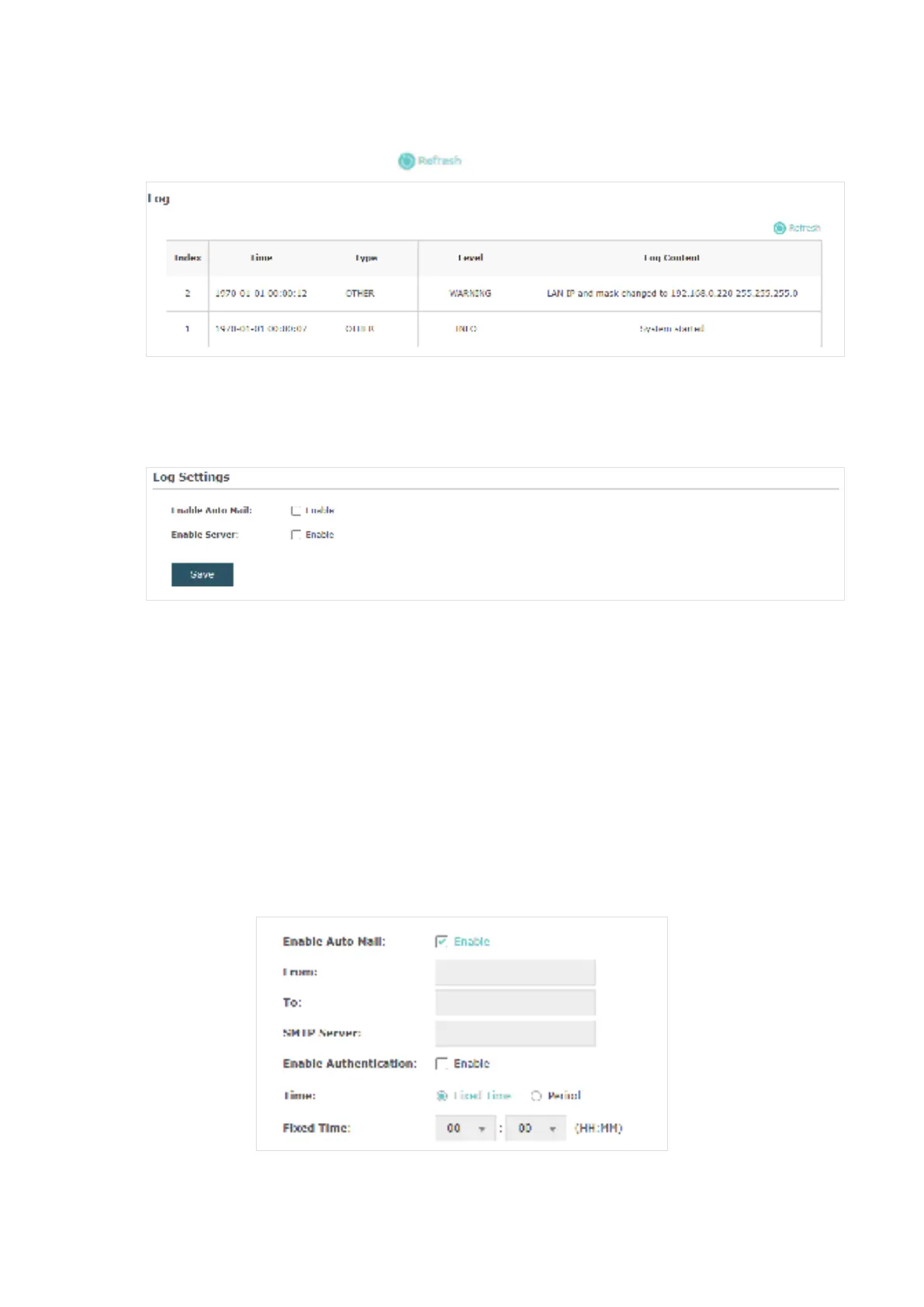The height and width of the screenshot is (1307, 924).
Task: Click the INFO level cell
Action: pos(465,329)
